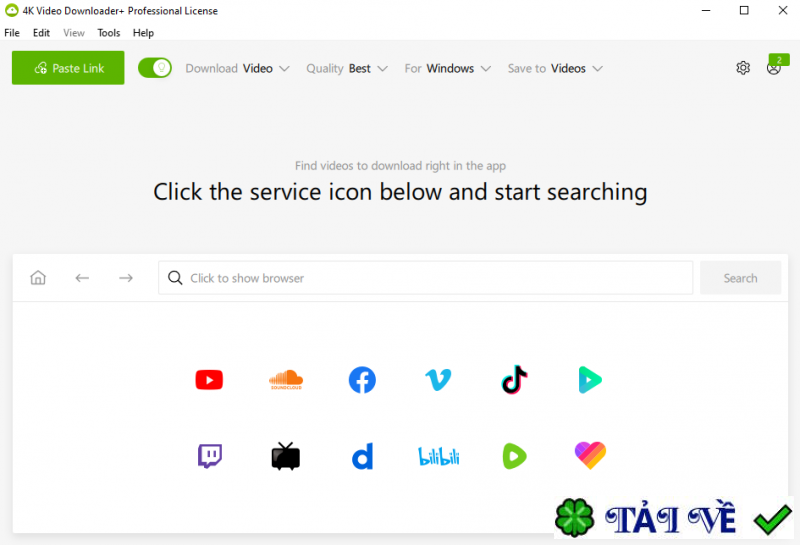Open the Tools menu
The height and width of the screenshot is (545, 800).
pos(109,33)
